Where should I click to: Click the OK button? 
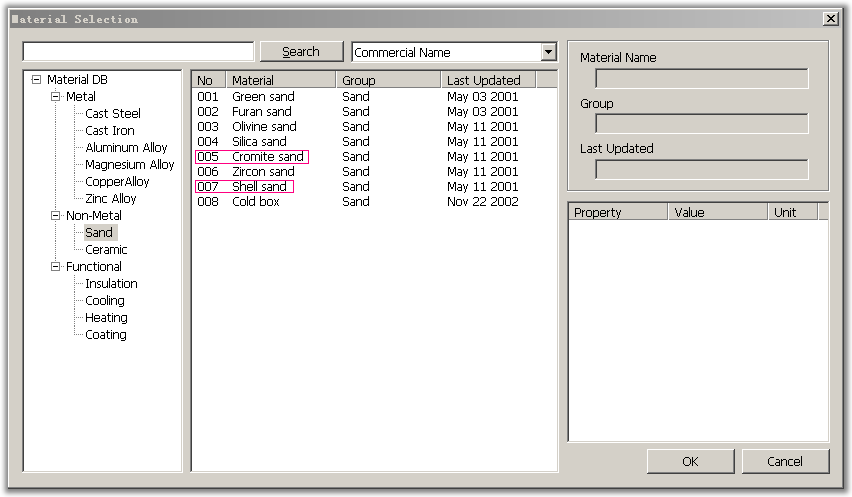(x=690, y=461)
